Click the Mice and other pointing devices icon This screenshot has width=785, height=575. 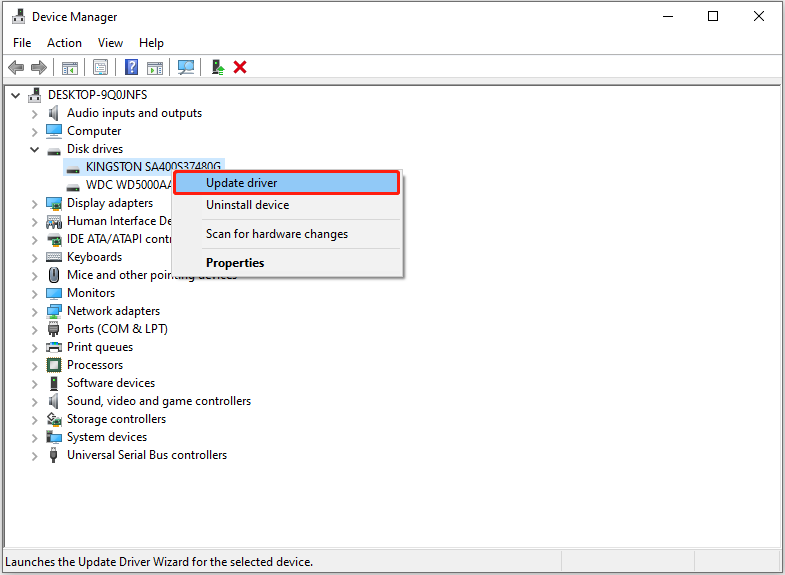54,275
